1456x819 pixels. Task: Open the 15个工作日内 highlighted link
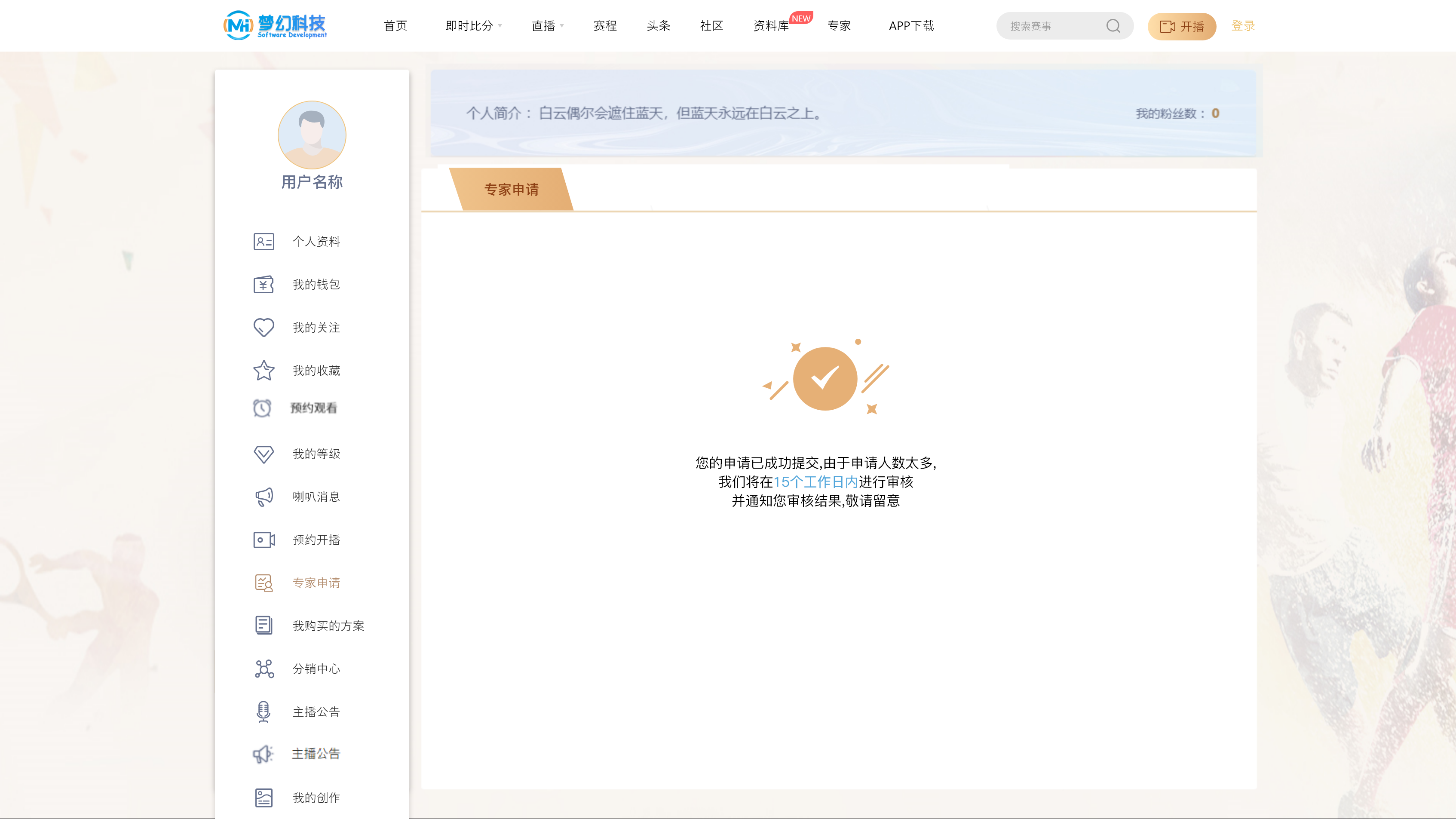pos(817,482)
